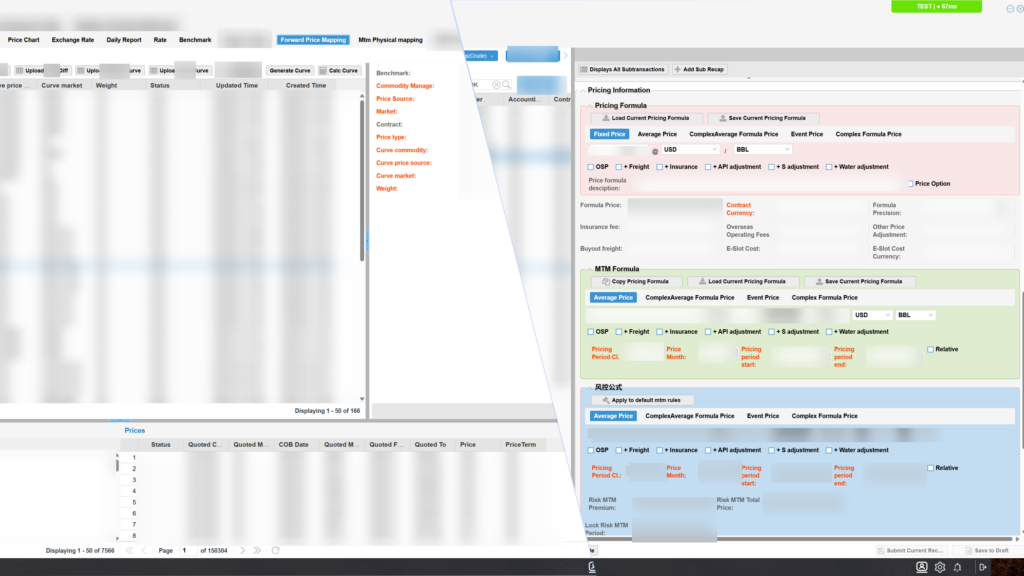Select Event Price tab in Pricing Formula

tap(806, 134)
